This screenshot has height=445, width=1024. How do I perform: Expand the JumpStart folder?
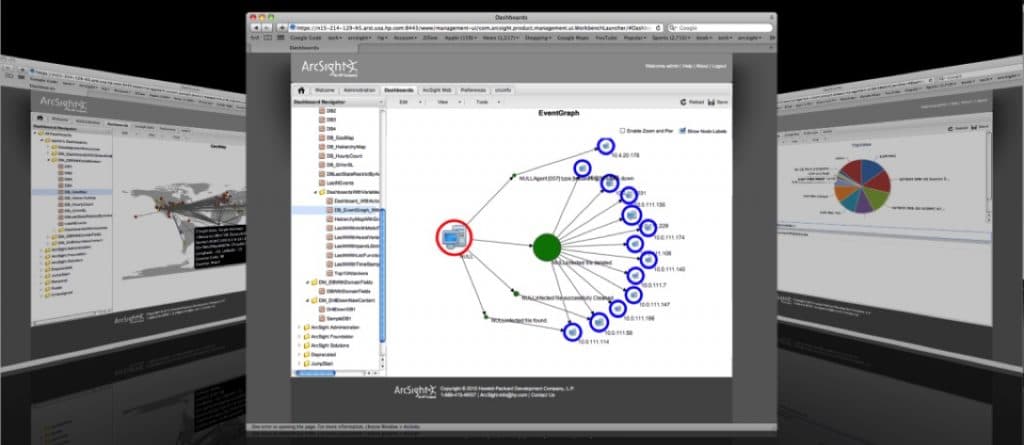(299, 363)
